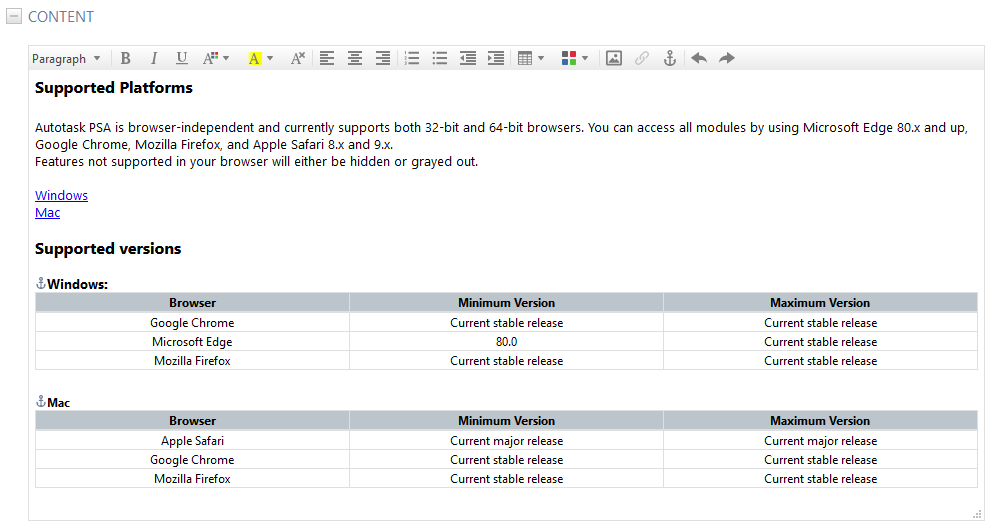Undo the last edit

click(x=699, y=58)
